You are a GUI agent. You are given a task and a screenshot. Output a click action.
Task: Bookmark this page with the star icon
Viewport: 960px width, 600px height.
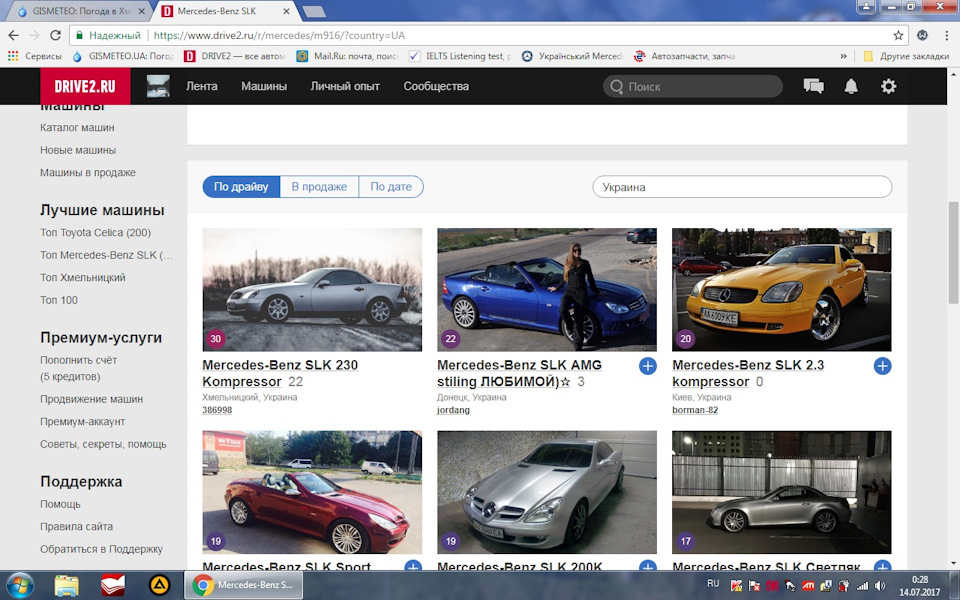[898, 36]
